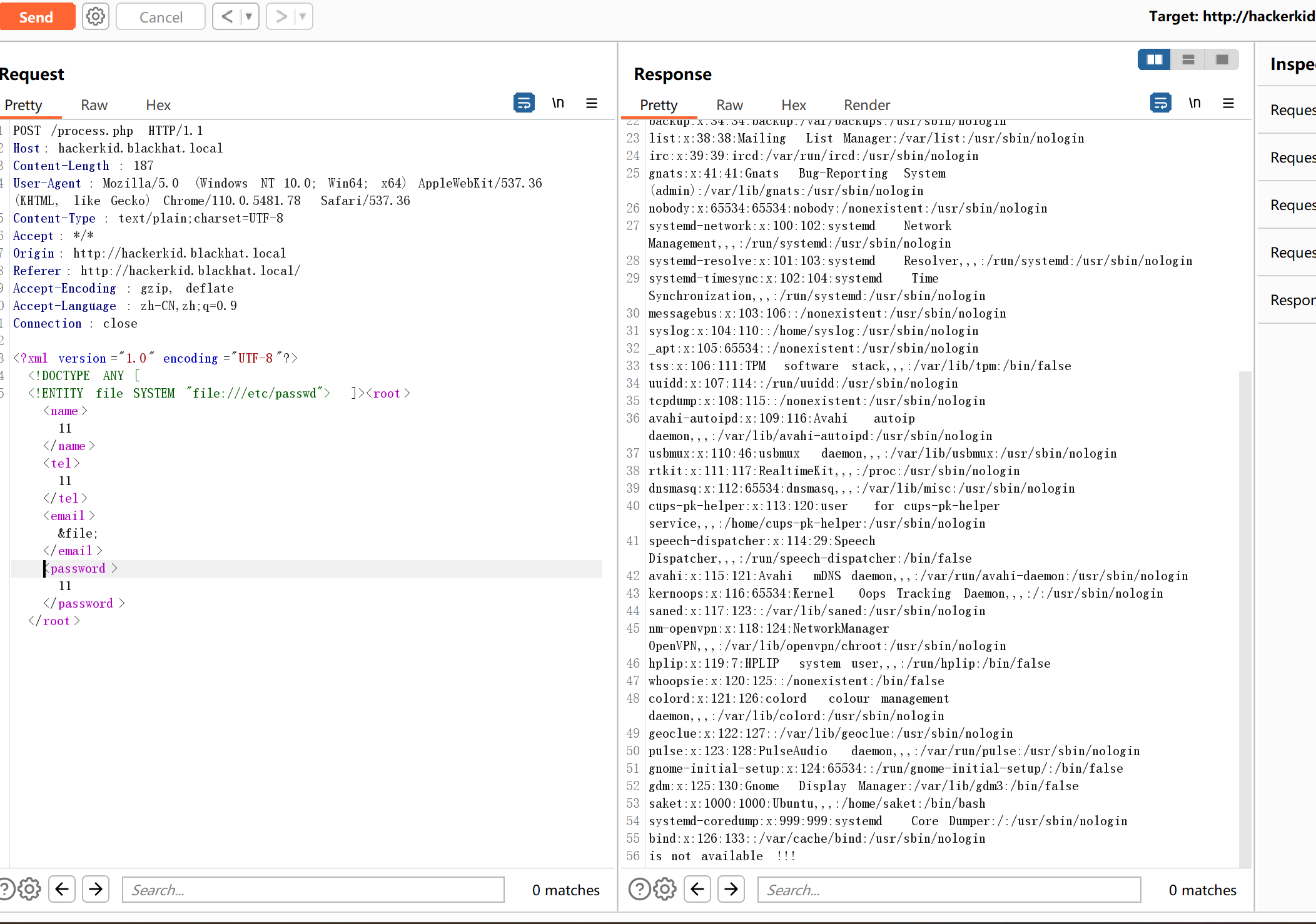Image resolution: width=1316 pixels, height=924 pixels.
Task: Toggle non-printable characters in Request panel
Action: click(x=558, y=103)
